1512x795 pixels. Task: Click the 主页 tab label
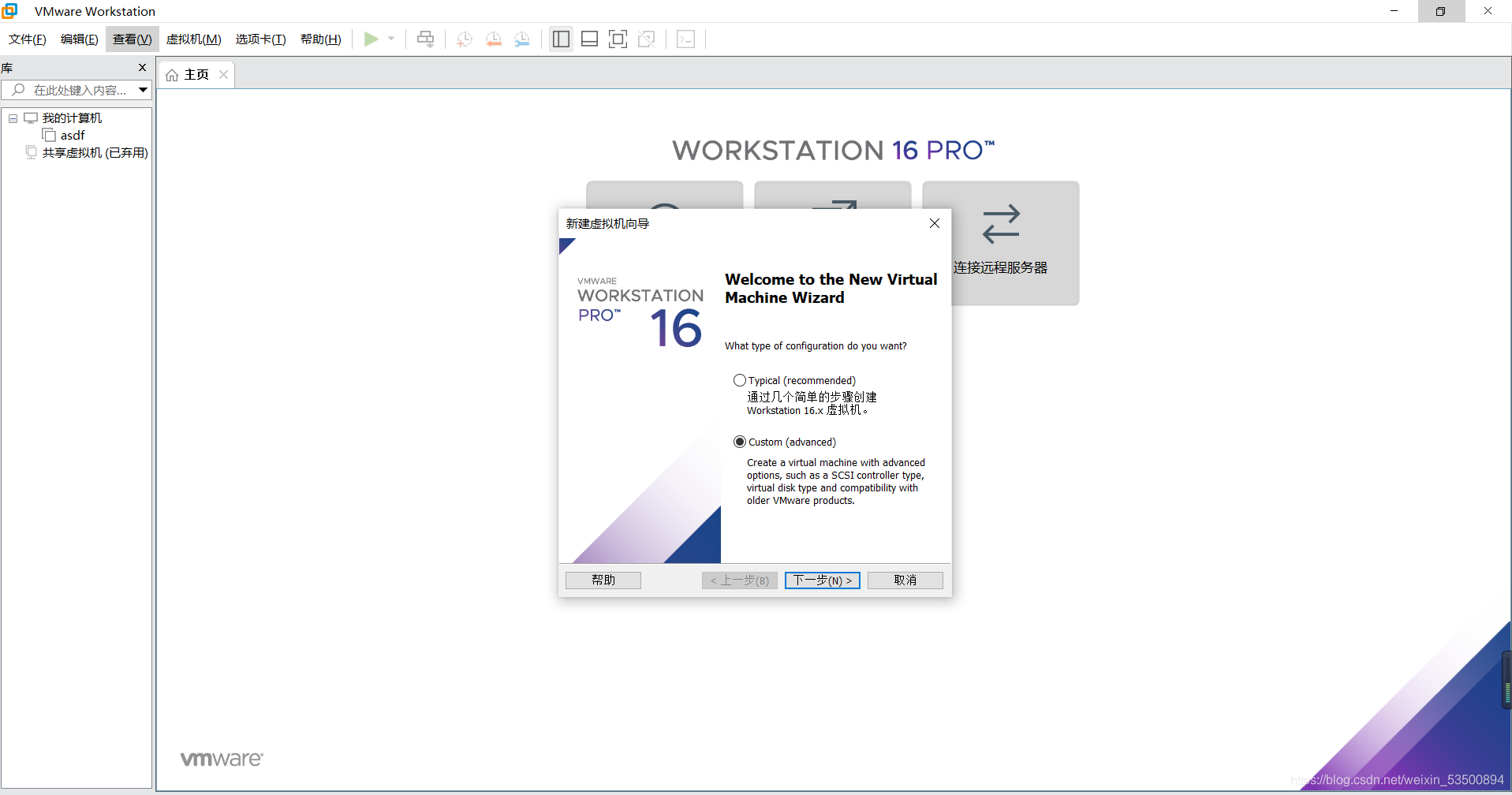pos(196,75)
